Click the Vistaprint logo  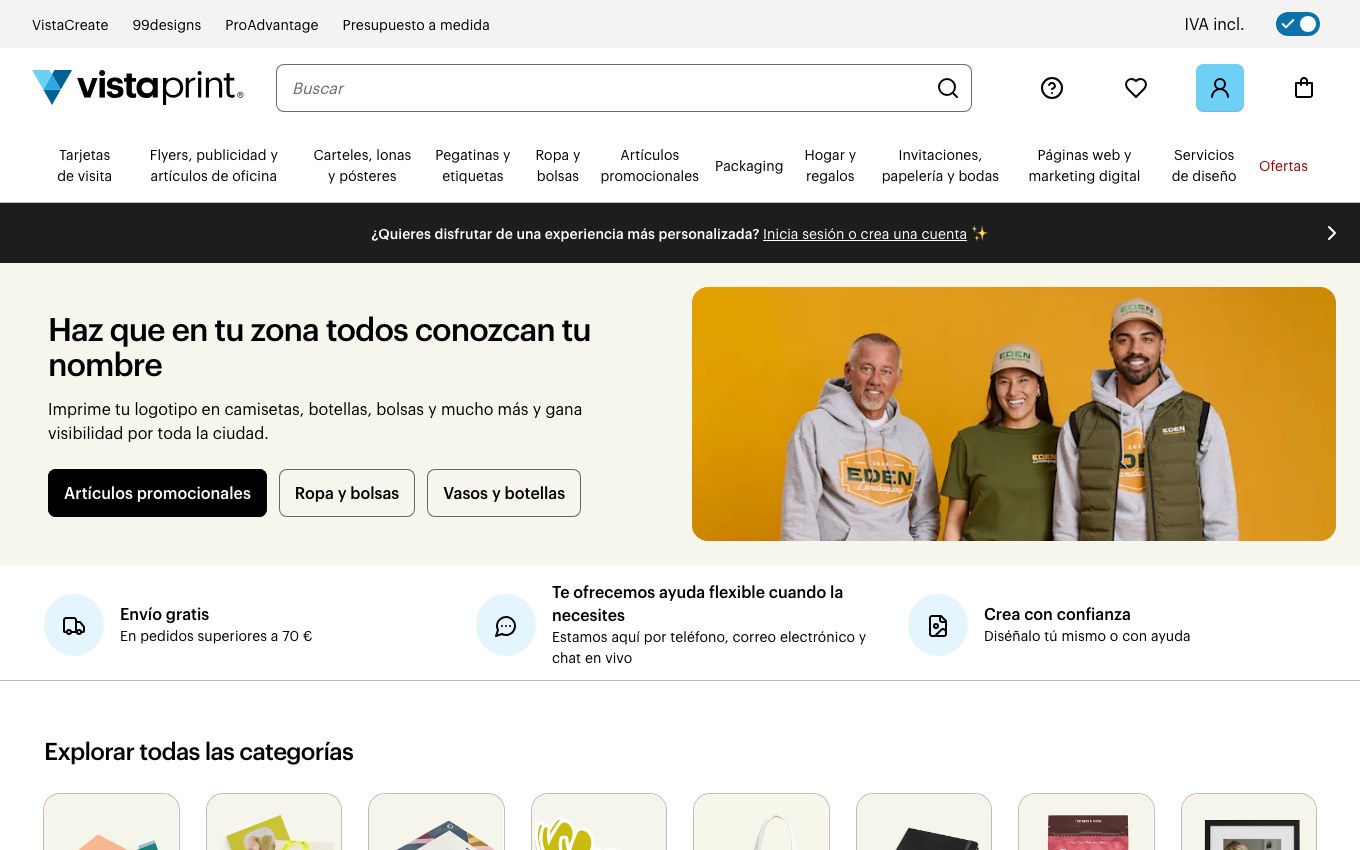(138, 87)
